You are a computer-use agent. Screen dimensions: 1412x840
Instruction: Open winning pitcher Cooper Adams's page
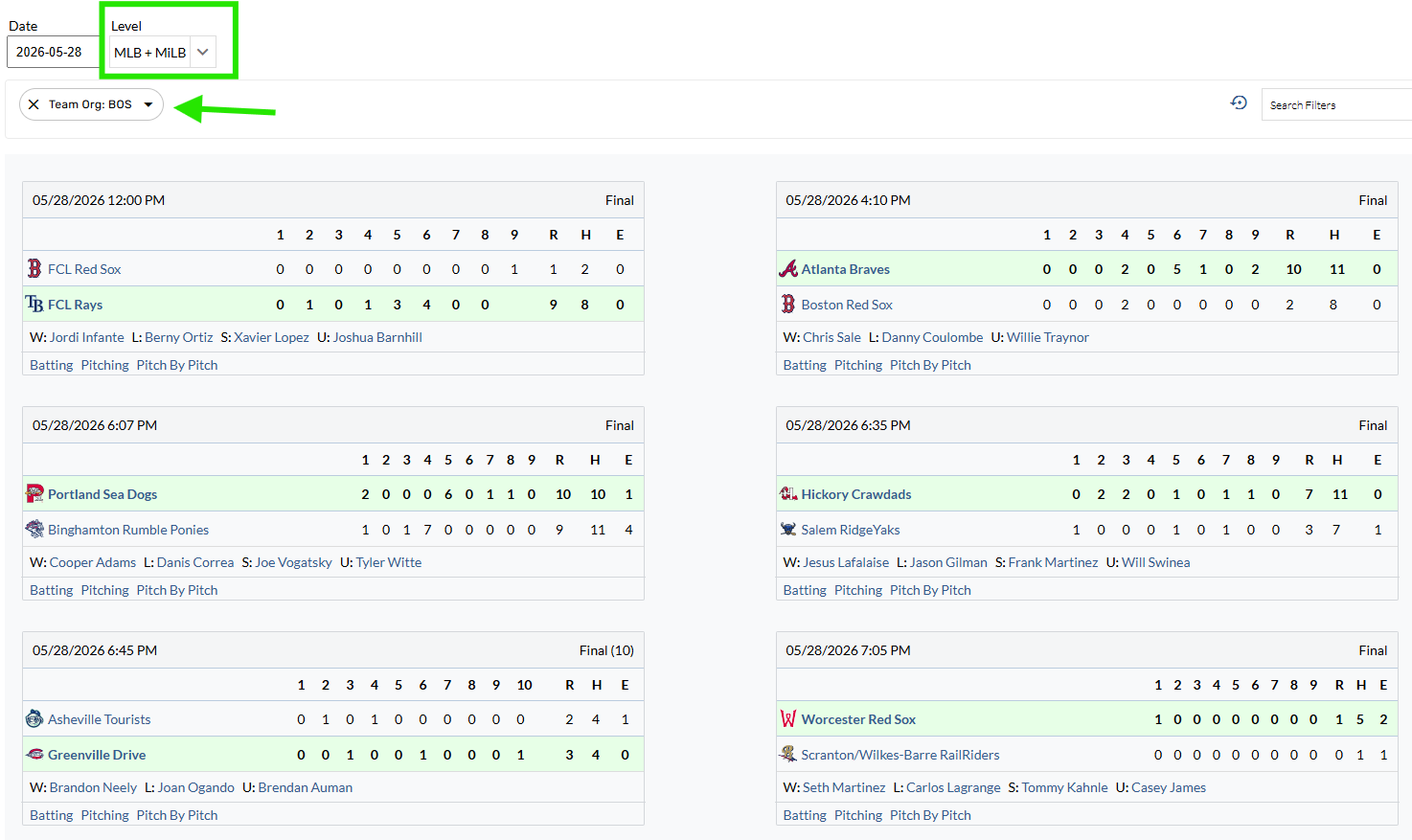coord(93,562)
